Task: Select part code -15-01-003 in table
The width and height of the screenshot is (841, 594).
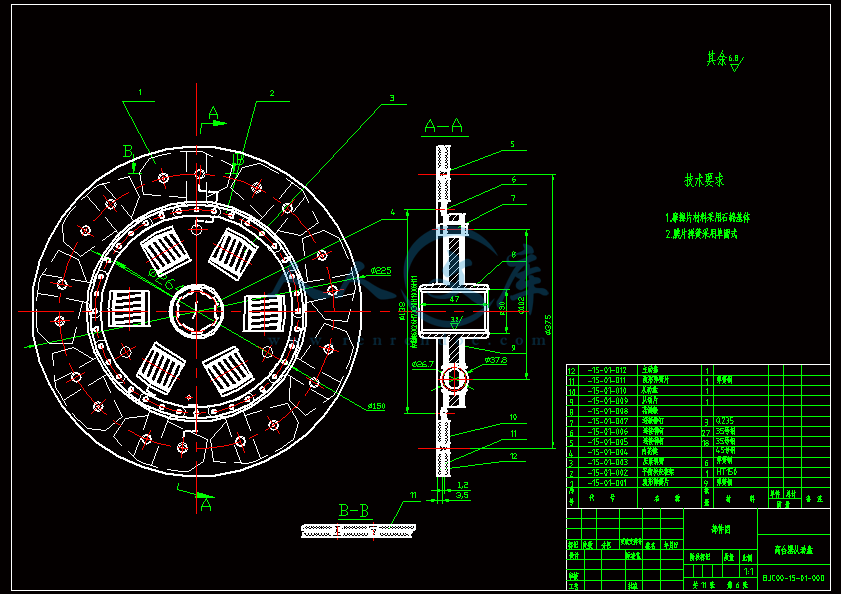Action: [x=608, y=462]
